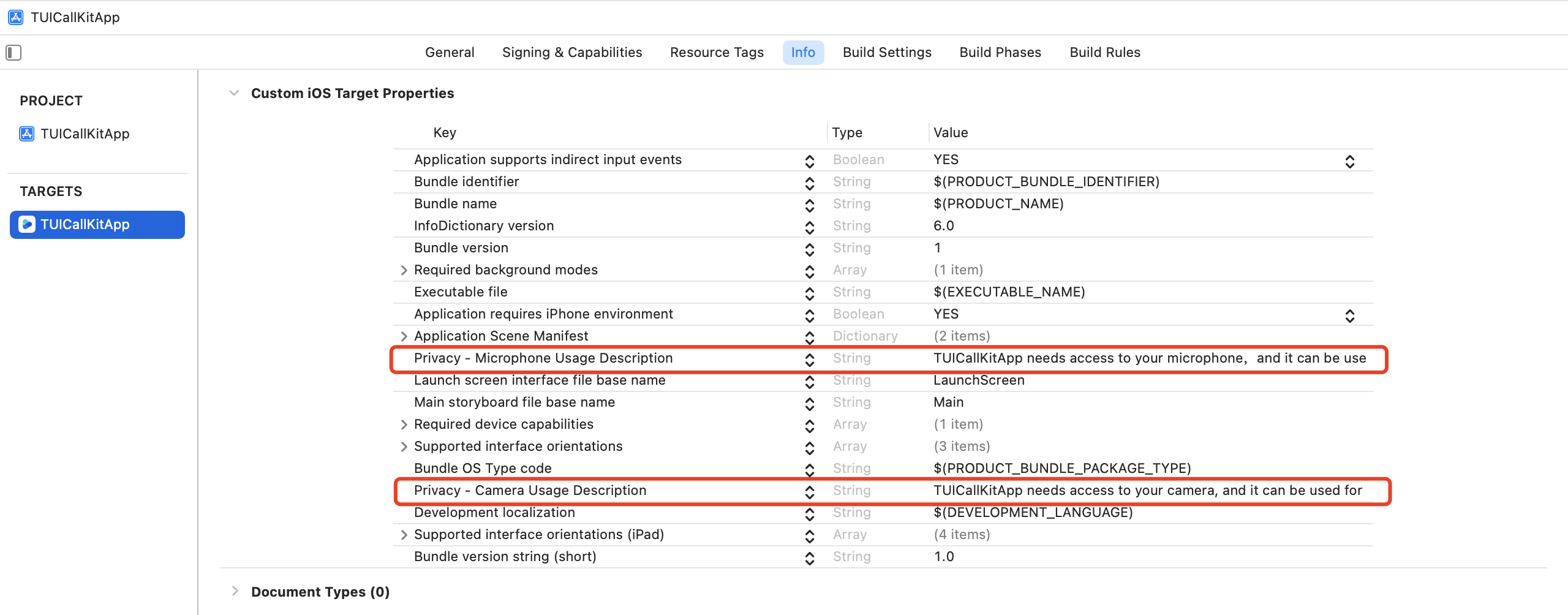Open key stepper for Development localization
This screenshot has width=1568, height=615.
tap(810, 514)
